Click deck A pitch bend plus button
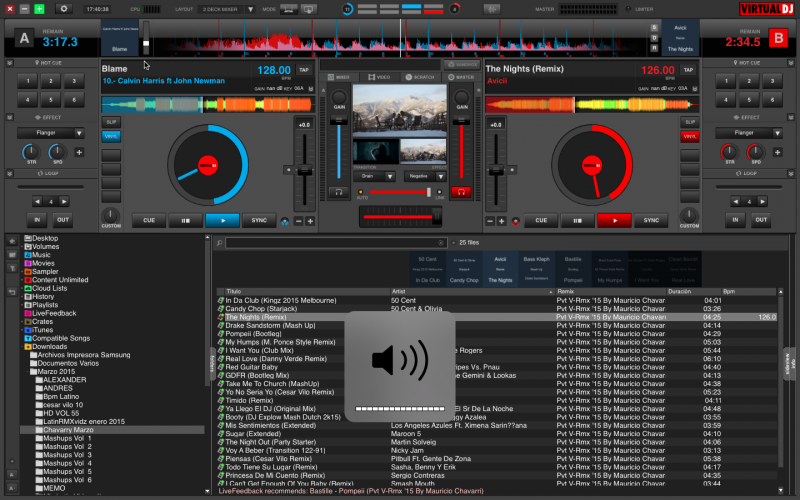The width and height of the screenshot is (800, 500). 310,221
